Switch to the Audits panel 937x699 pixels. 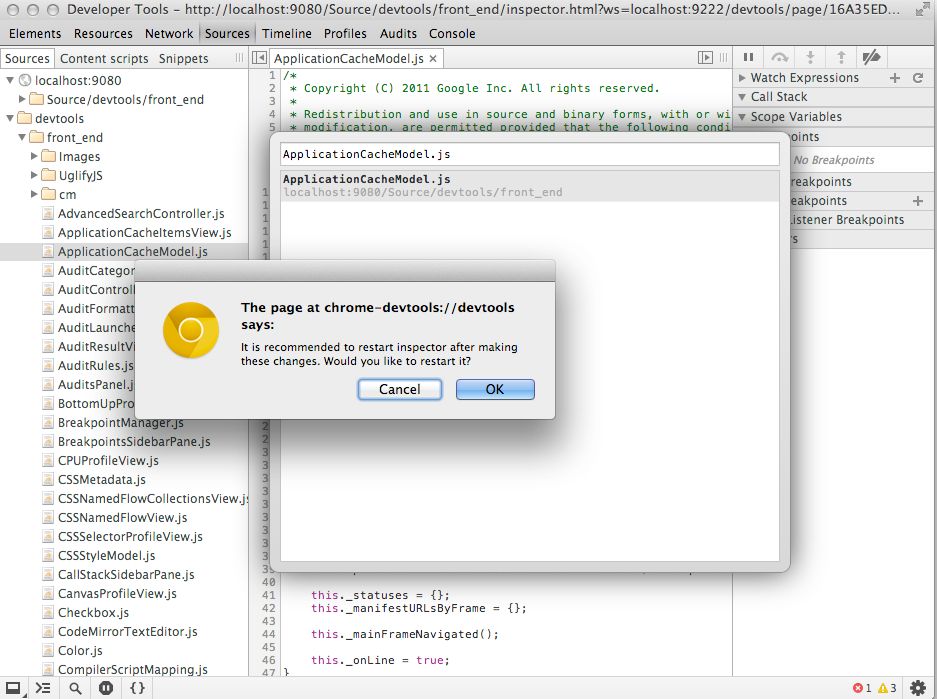399,33
